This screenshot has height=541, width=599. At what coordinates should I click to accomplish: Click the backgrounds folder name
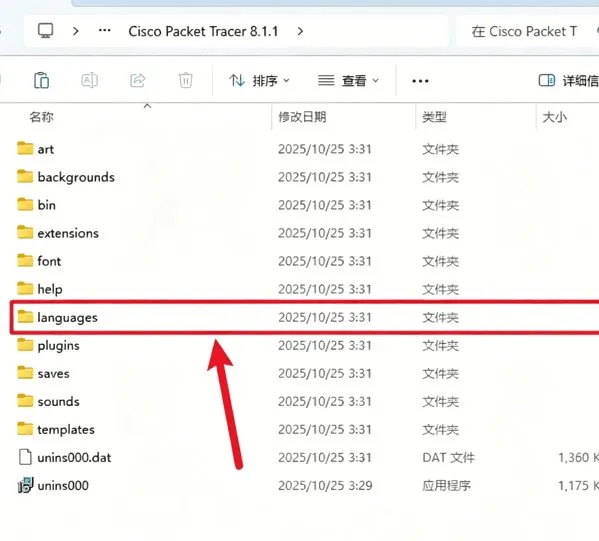pos(76,177)
